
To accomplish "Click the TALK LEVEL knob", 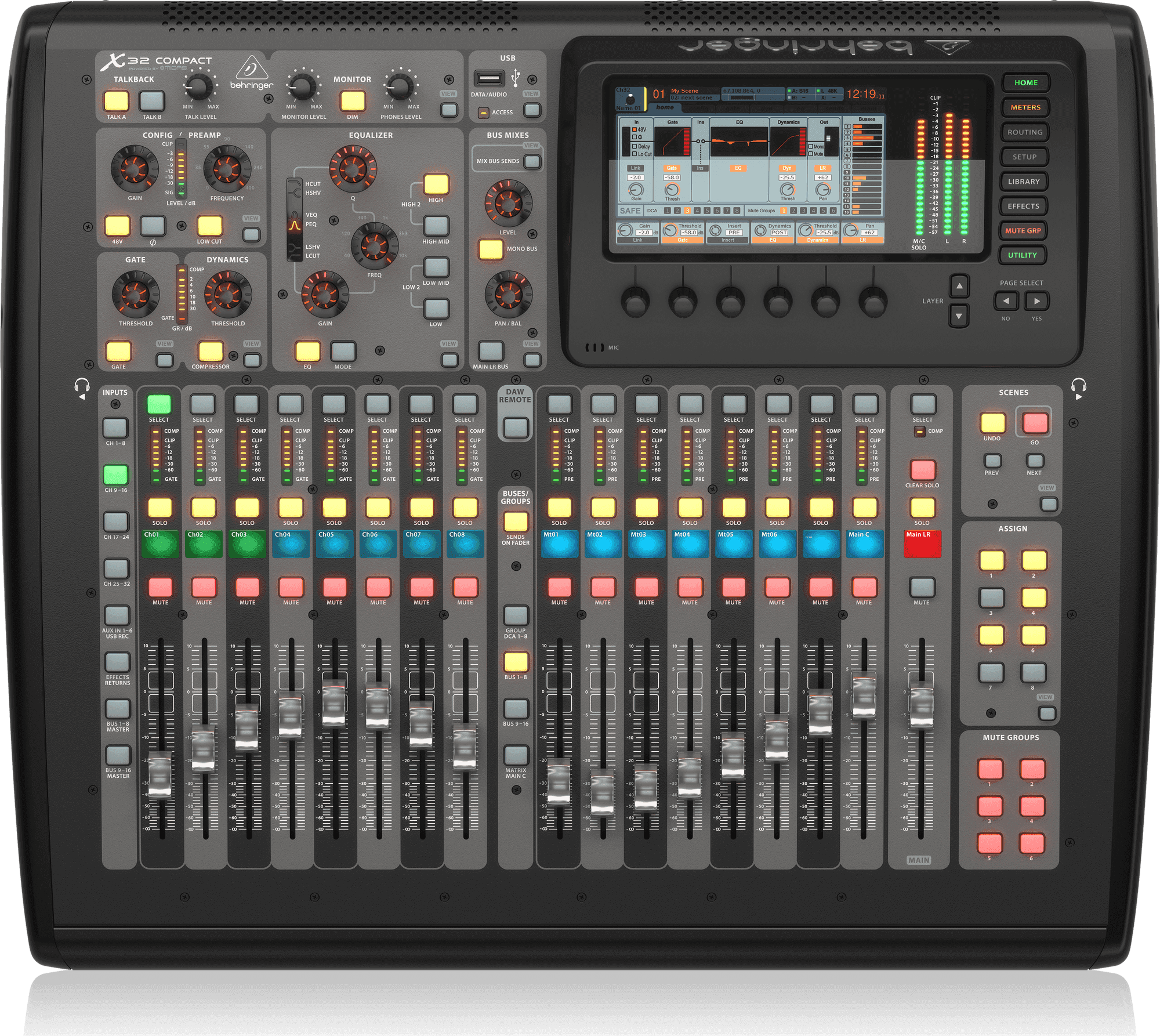I will (x=199, y=88).
